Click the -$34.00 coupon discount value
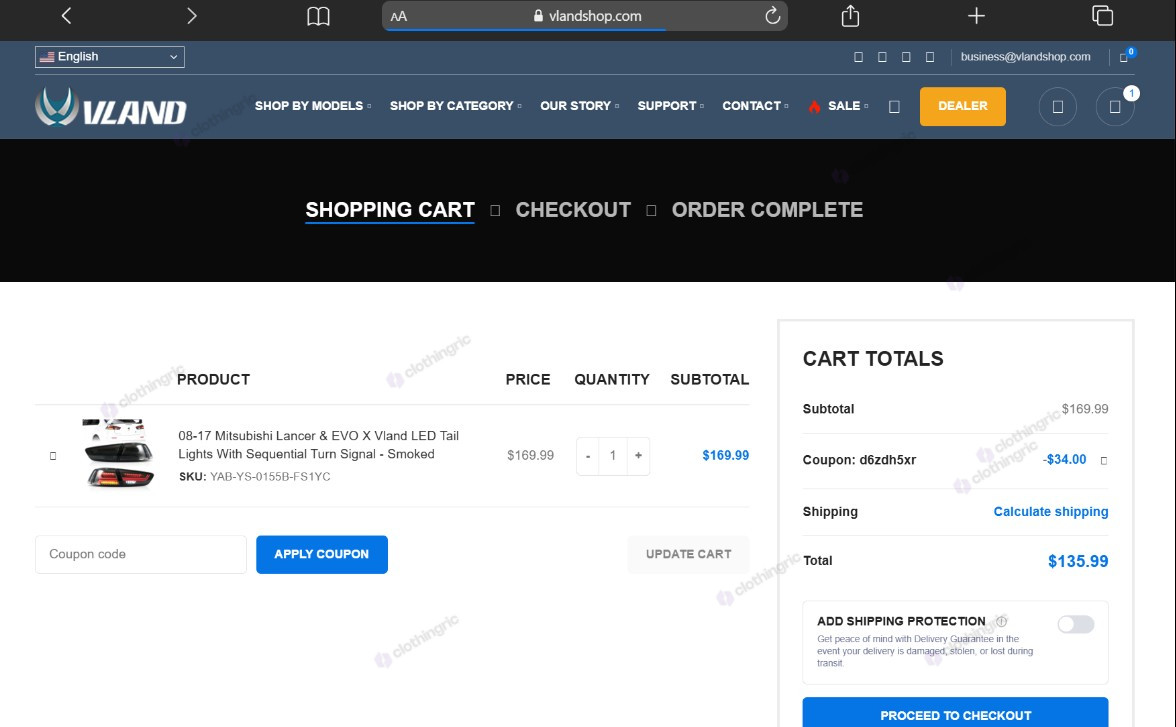Screen dimensions: 1176x727 (1064, 460)
